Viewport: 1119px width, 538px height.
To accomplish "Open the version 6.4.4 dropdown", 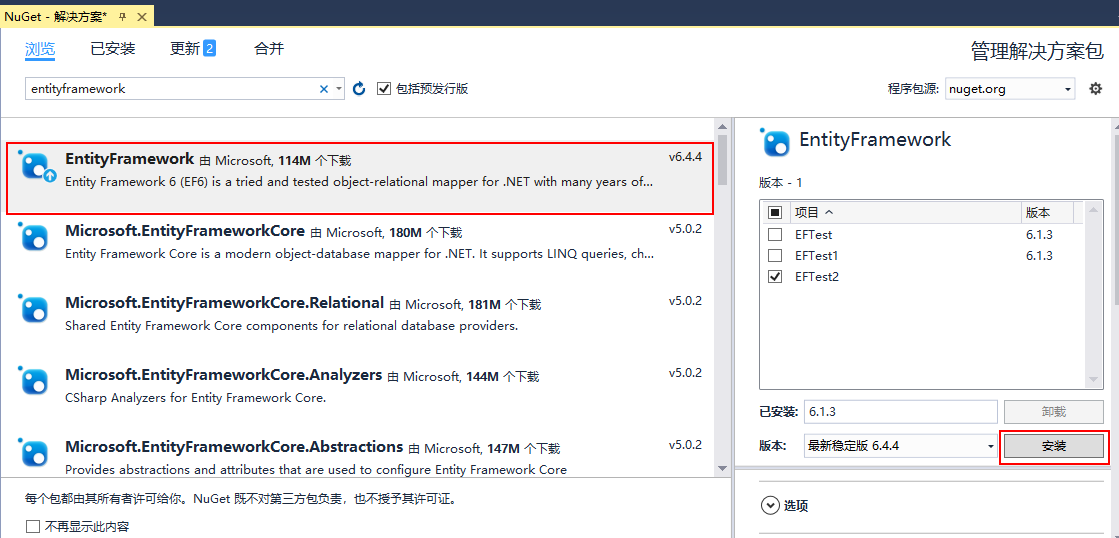I will tap(901, 446).
